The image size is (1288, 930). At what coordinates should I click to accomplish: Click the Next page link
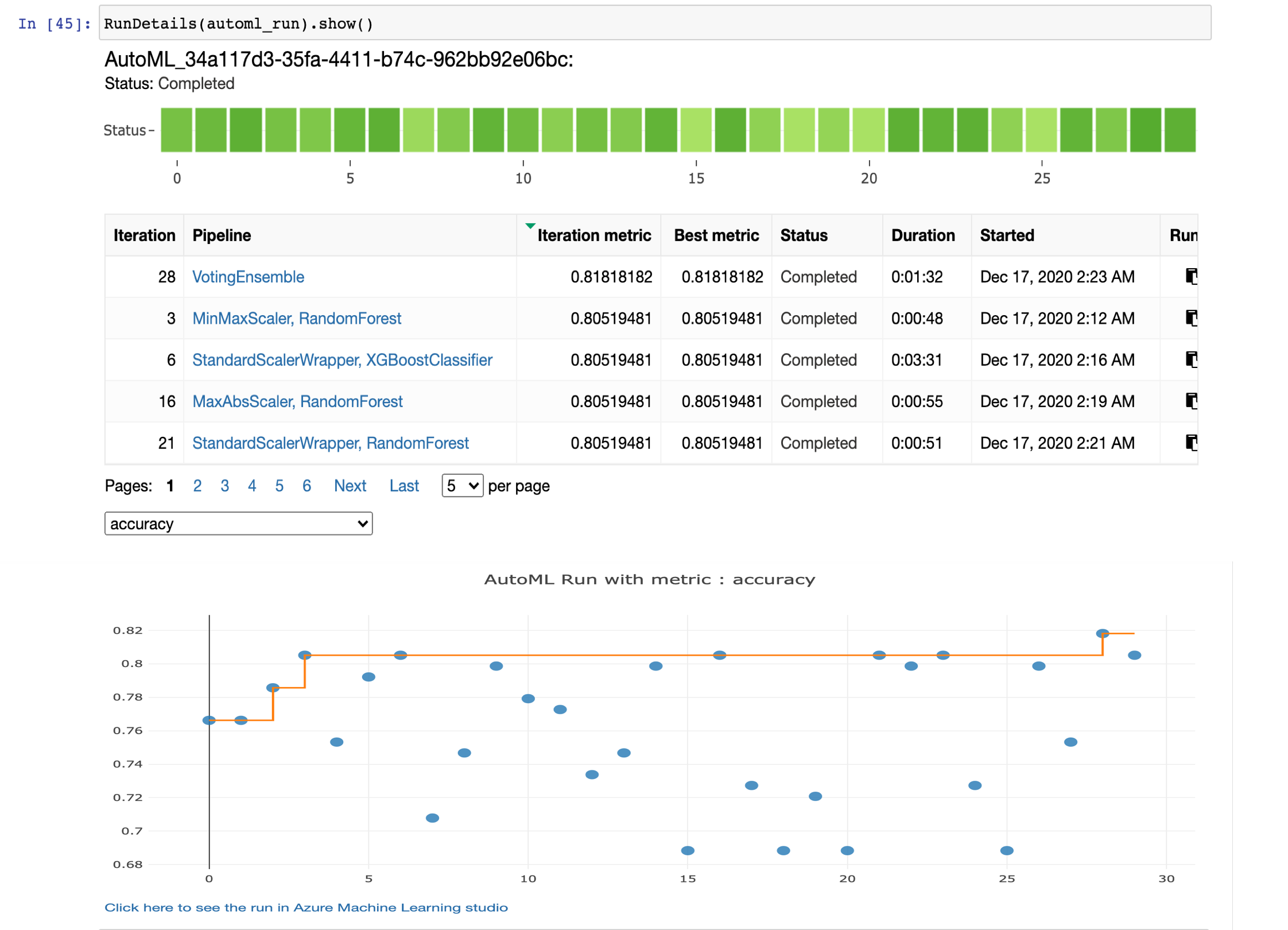(x=350, y=486)
